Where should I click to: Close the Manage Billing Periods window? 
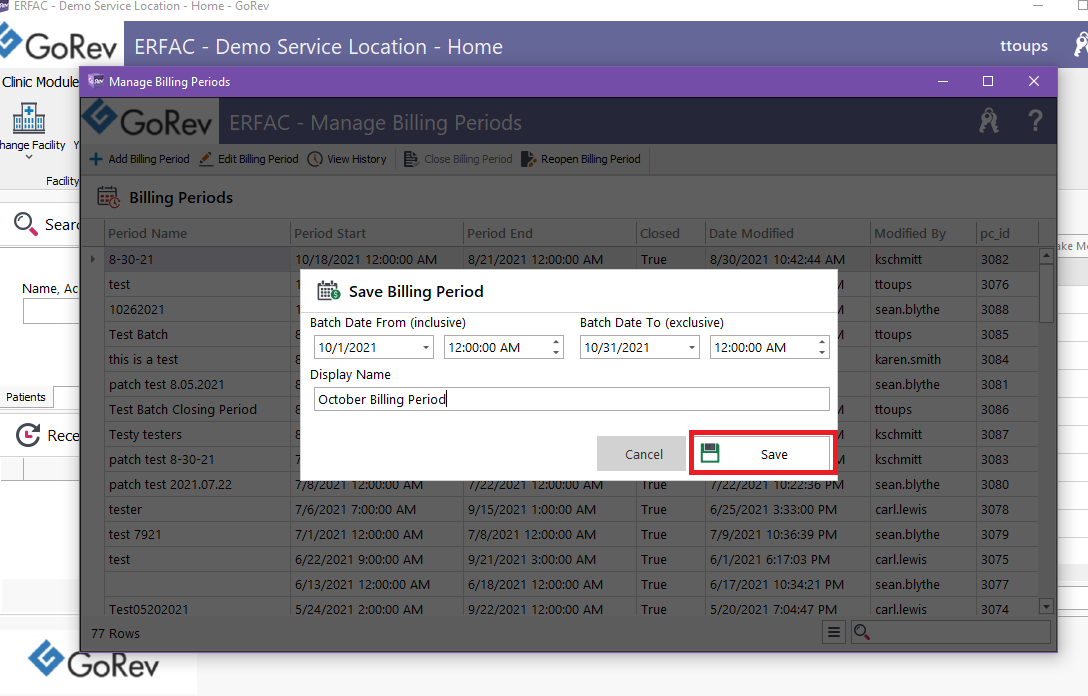(1034, 81)
